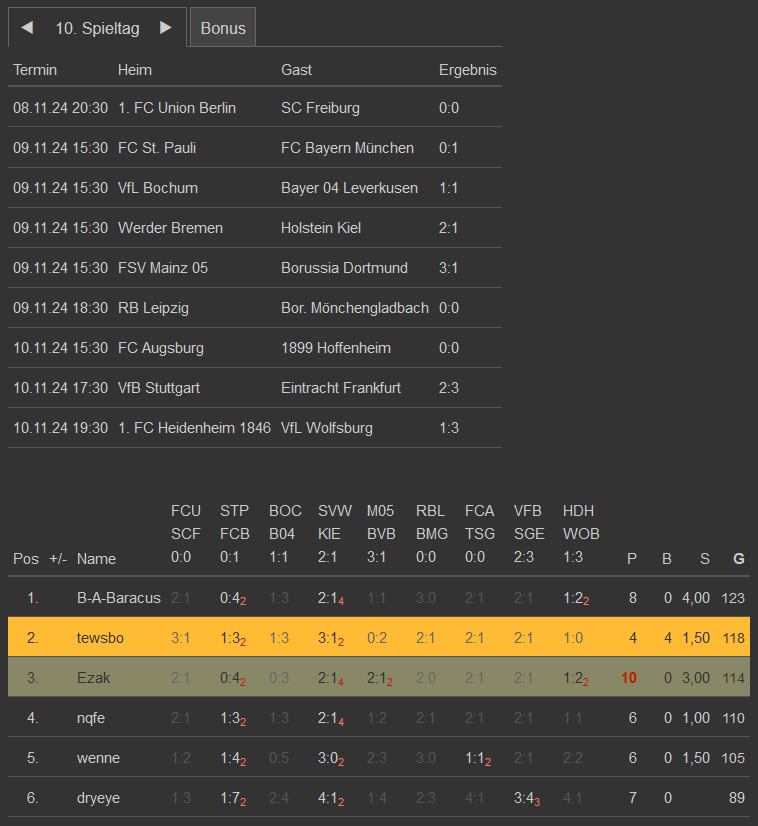Open the Bonus tab

click(223, 28)
